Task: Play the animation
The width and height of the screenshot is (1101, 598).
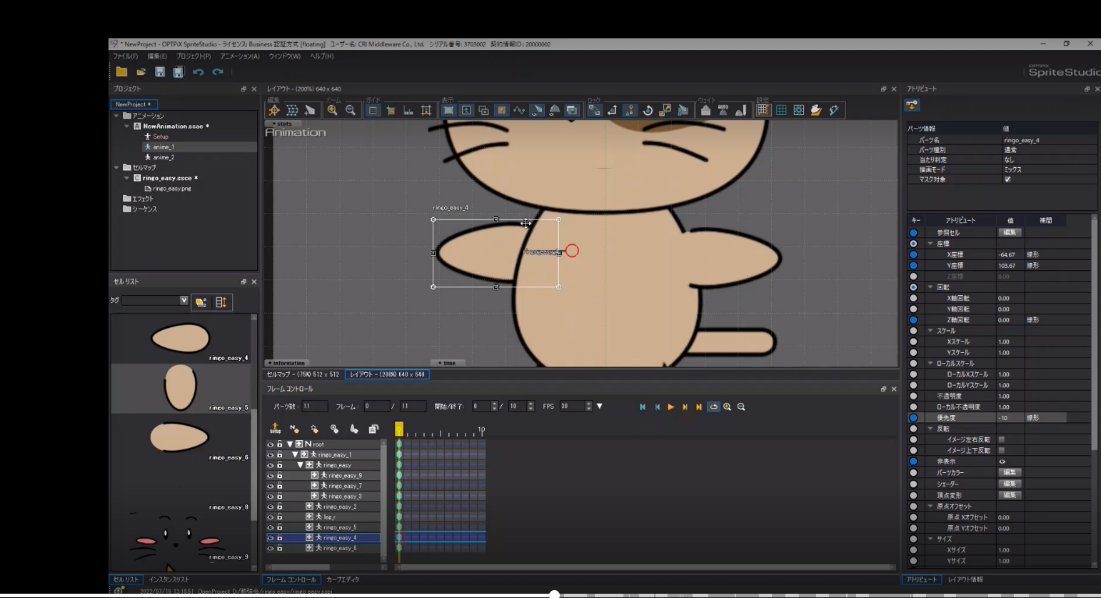Action: click(x=671, y=407)
